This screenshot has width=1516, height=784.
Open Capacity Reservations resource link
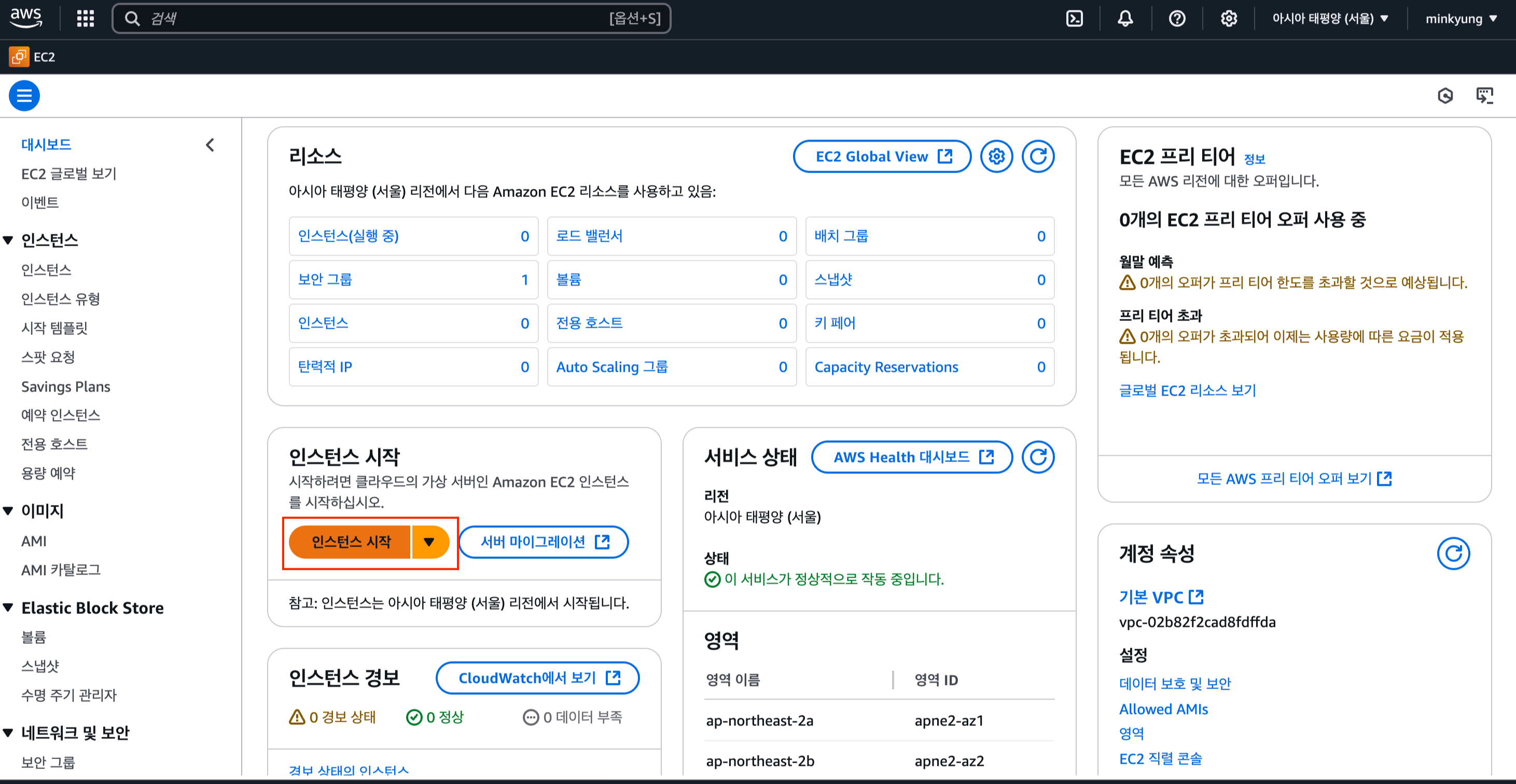(x=886, y=367)
